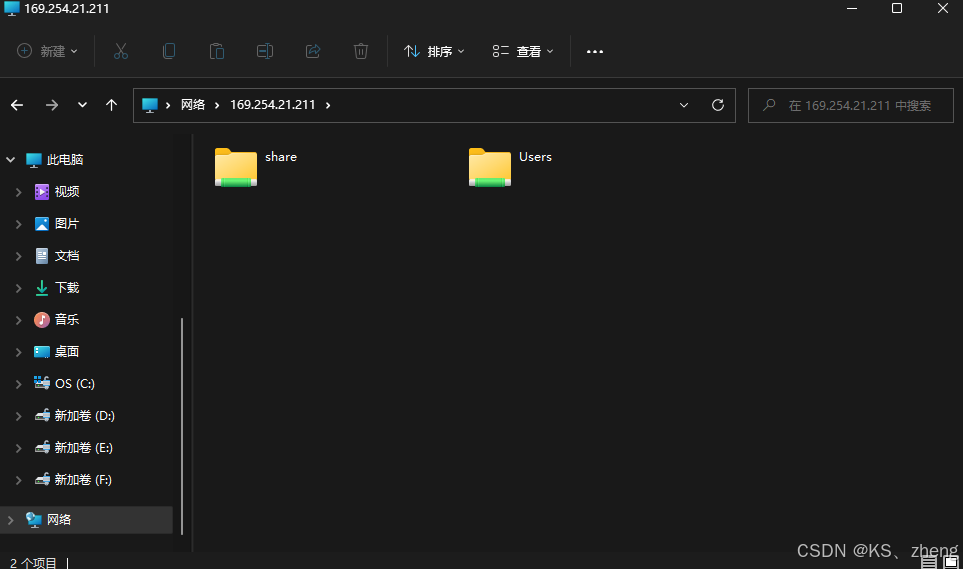Select 下载 in navigation pane
The height and width of the screenshot is (569, 963).
[66, 288]
